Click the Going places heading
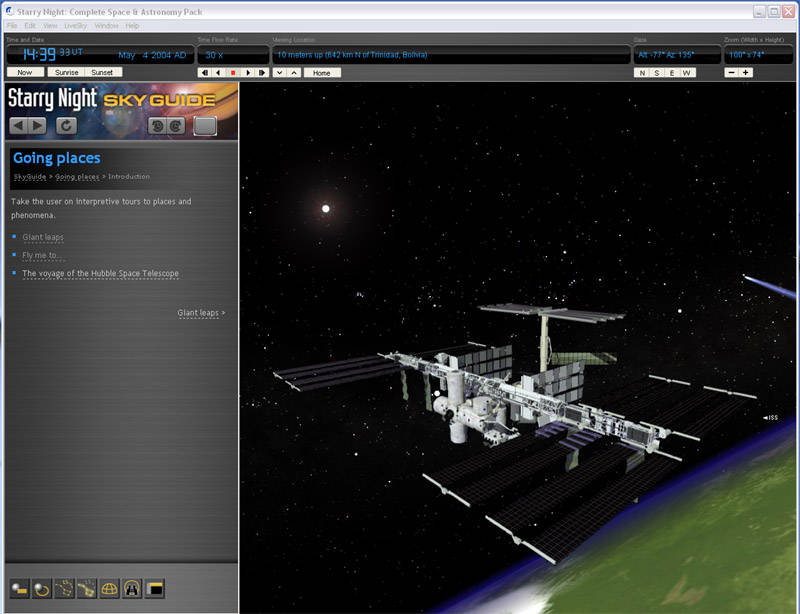The width and height of the screenshot is (800, 614). (x=57, y=158)
